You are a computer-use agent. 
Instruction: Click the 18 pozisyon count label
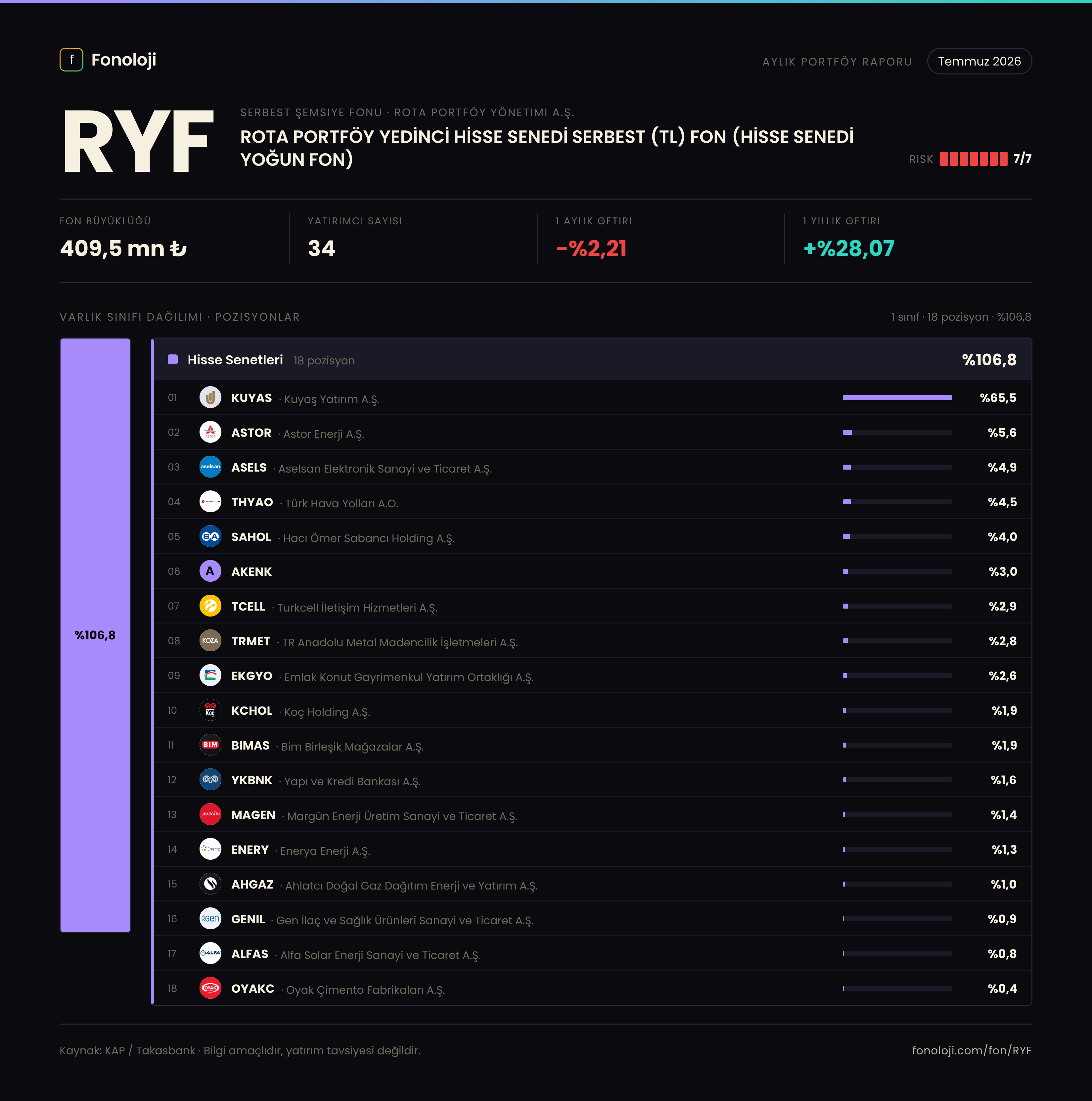point(324,361)
